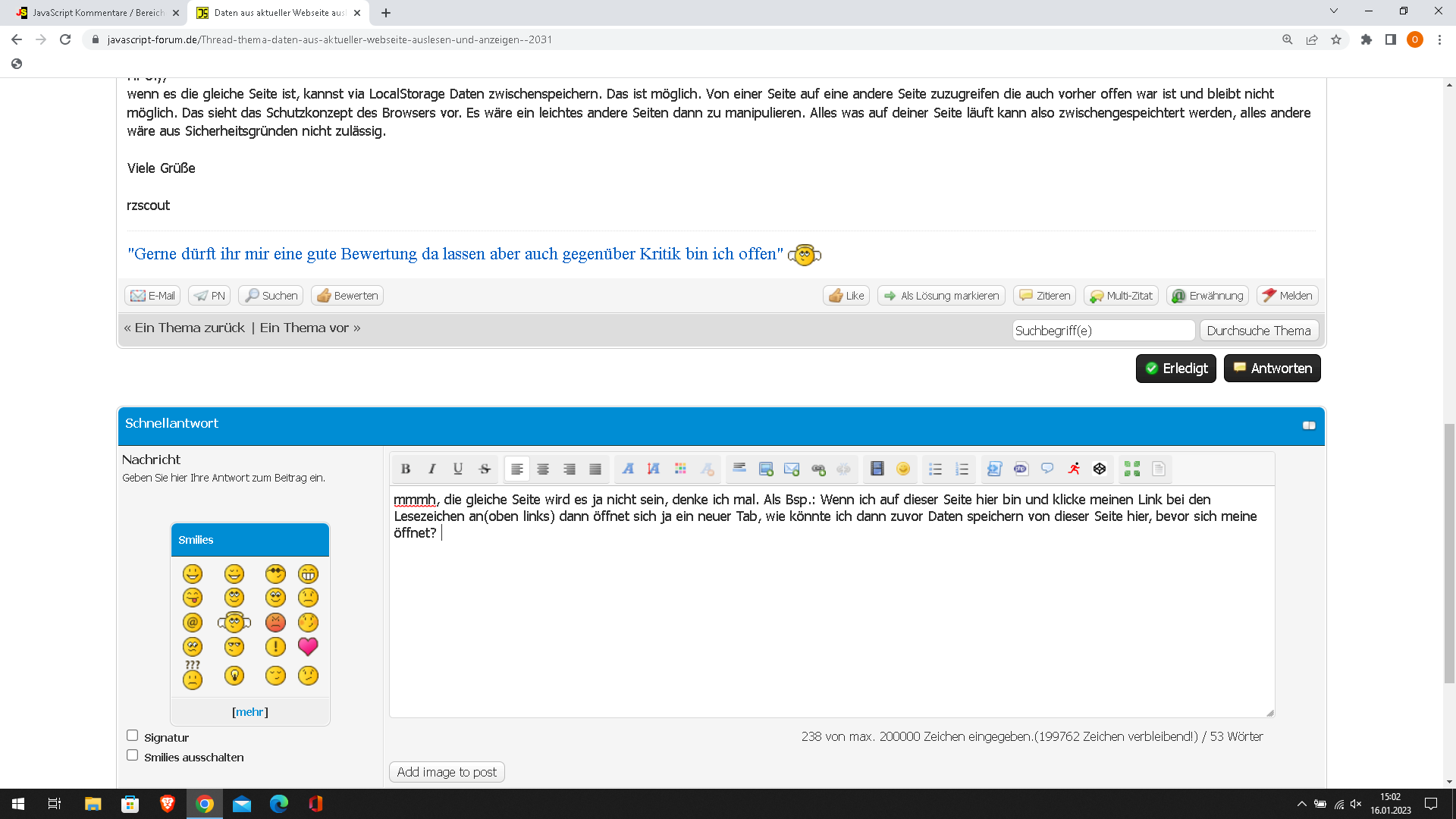Like this post
This screenshot has height=819, width=1456.
[x=846, y=296]
